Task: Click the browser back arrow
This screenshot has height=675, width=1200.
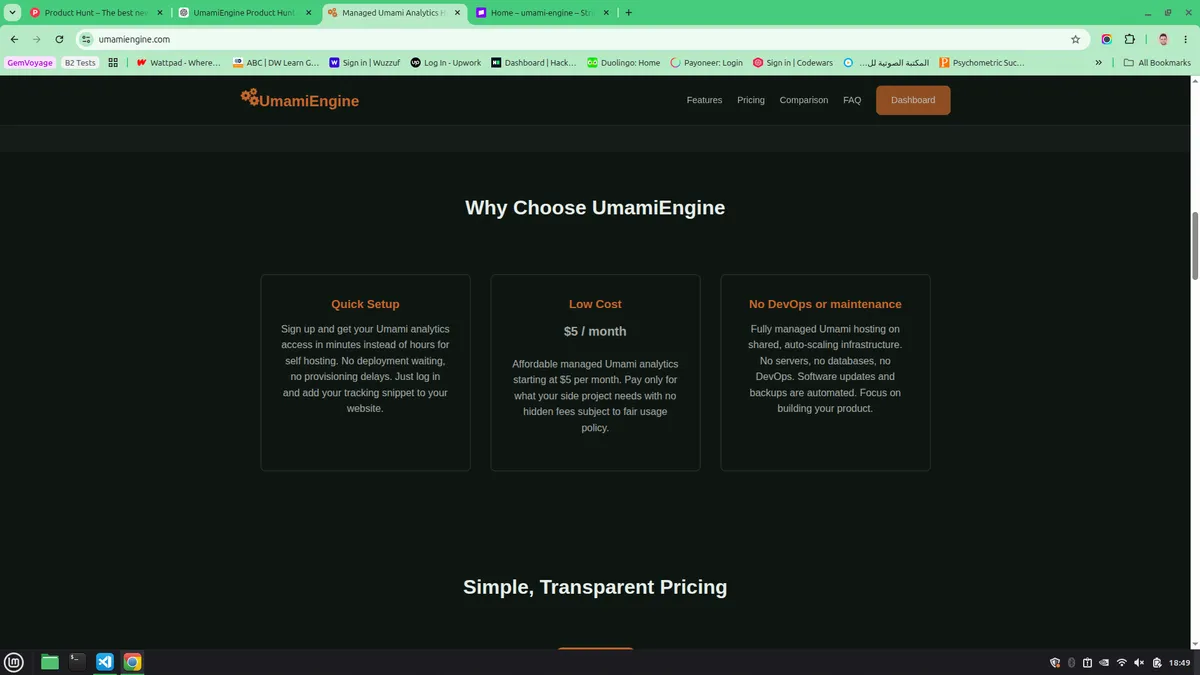Action: [x=14, y=39]
